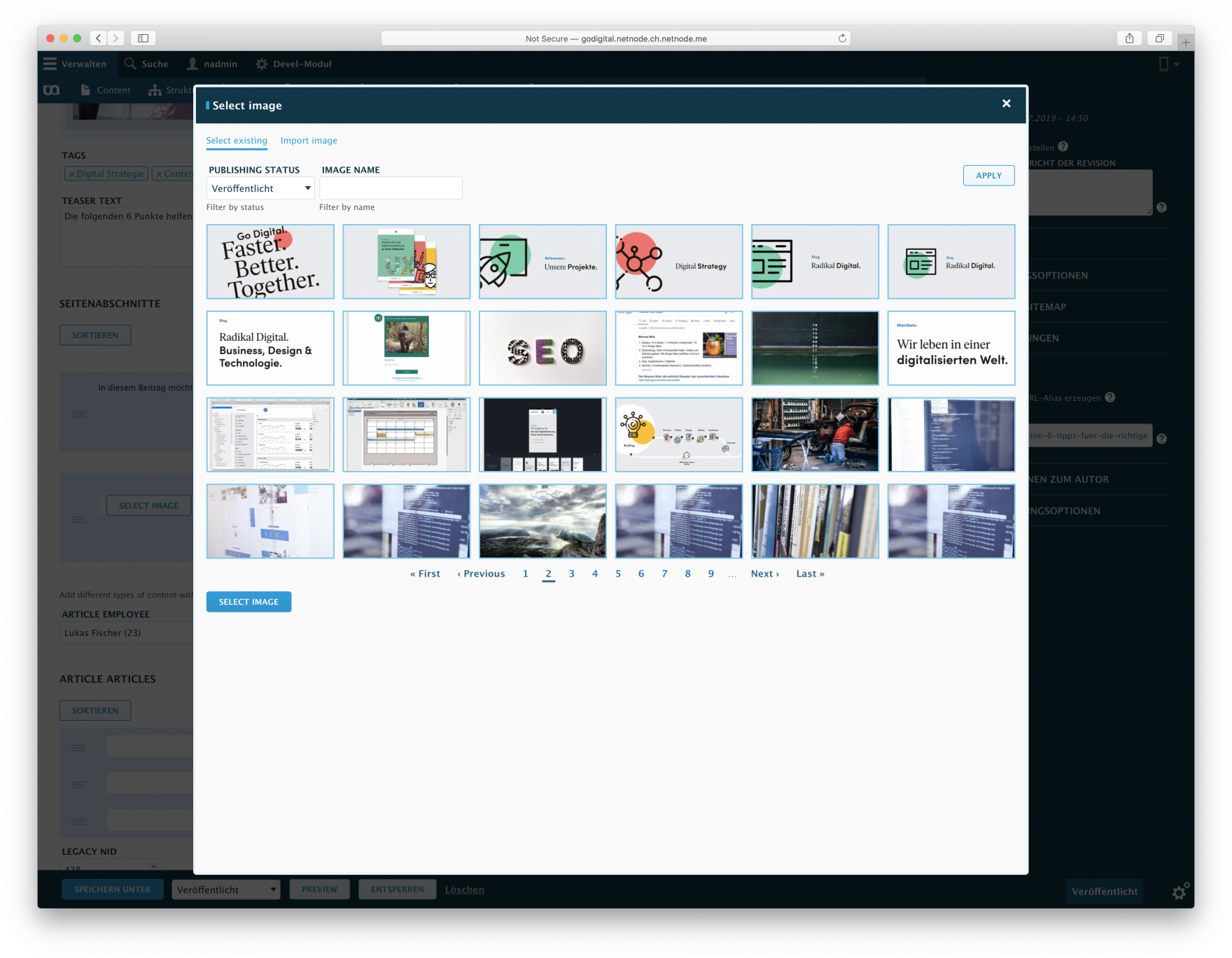Click the Safari back button
Image resolution: width=1232 pixels, height=958 pixels.
click(99, 38)
